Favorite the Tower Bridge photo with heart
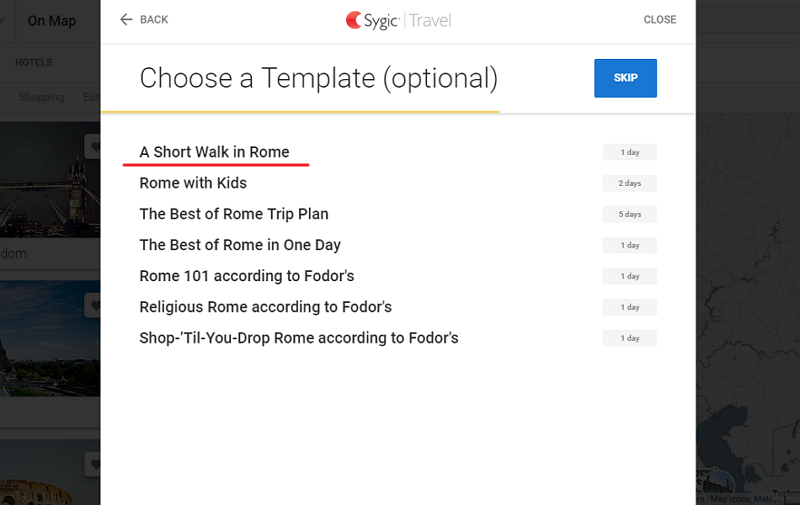 [95, 148]
